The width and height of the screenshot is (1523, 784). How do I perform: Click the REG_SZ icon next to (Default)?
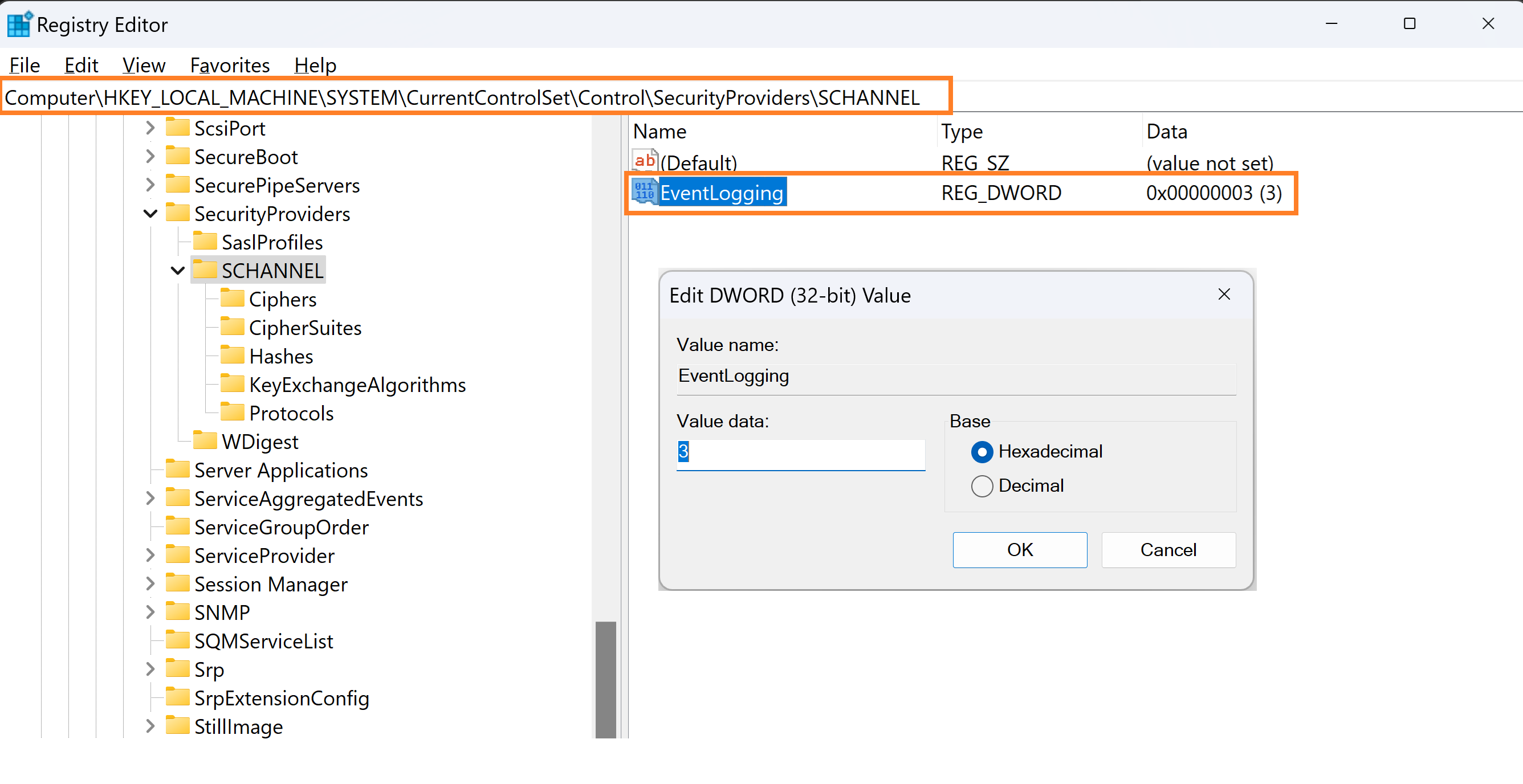click(x=645, y=160)
